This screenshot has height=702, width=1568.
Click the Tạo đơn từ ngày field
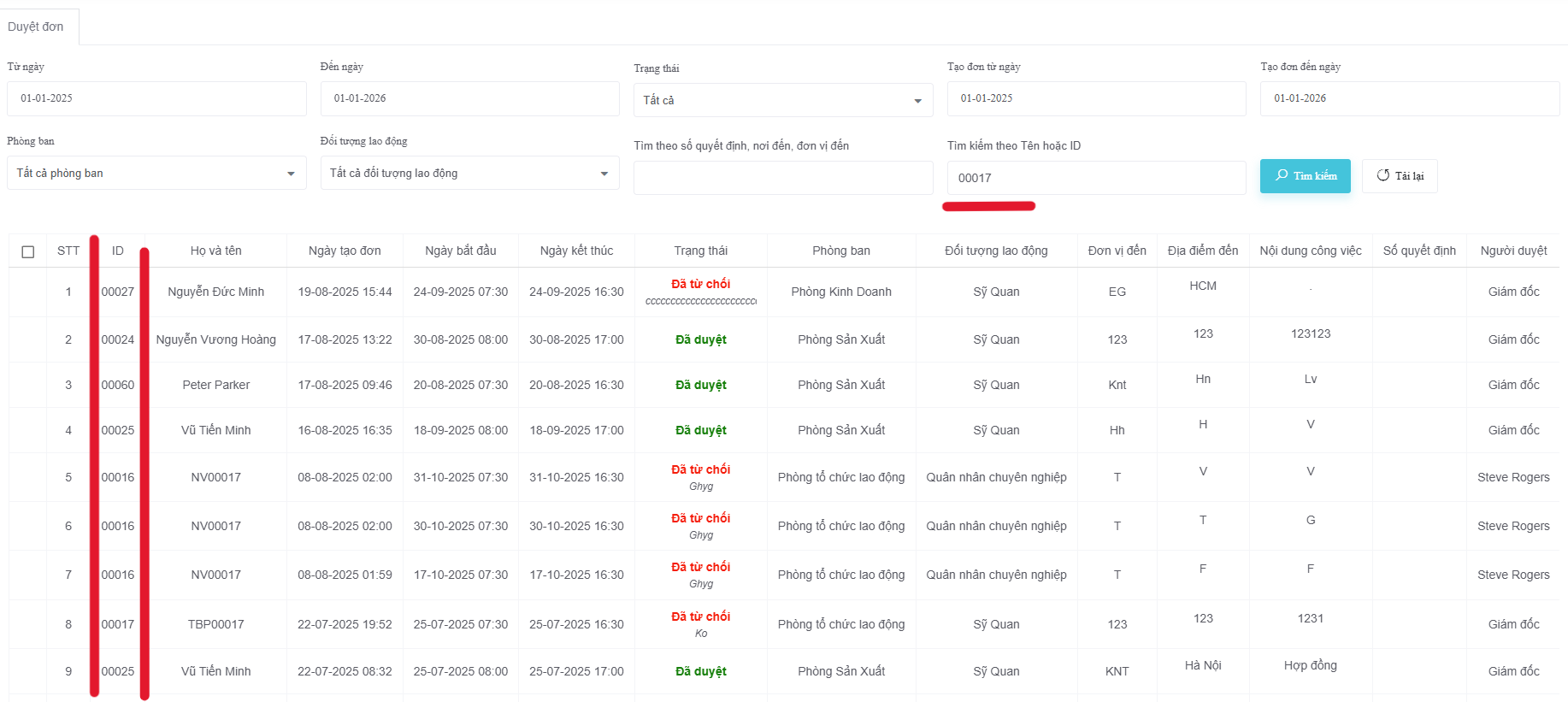pos(1096,98)
